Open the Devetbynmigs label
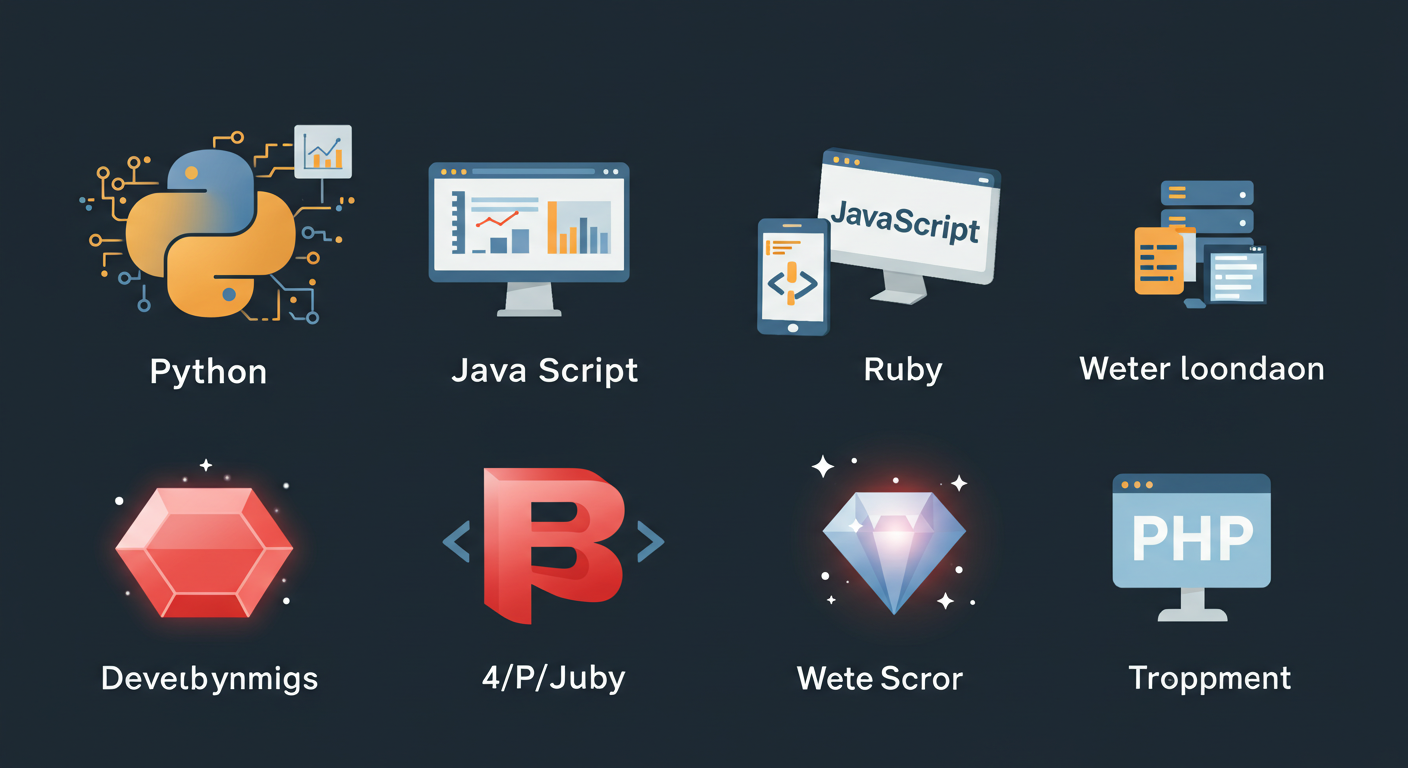1408x768 pixels. point(210,679)
